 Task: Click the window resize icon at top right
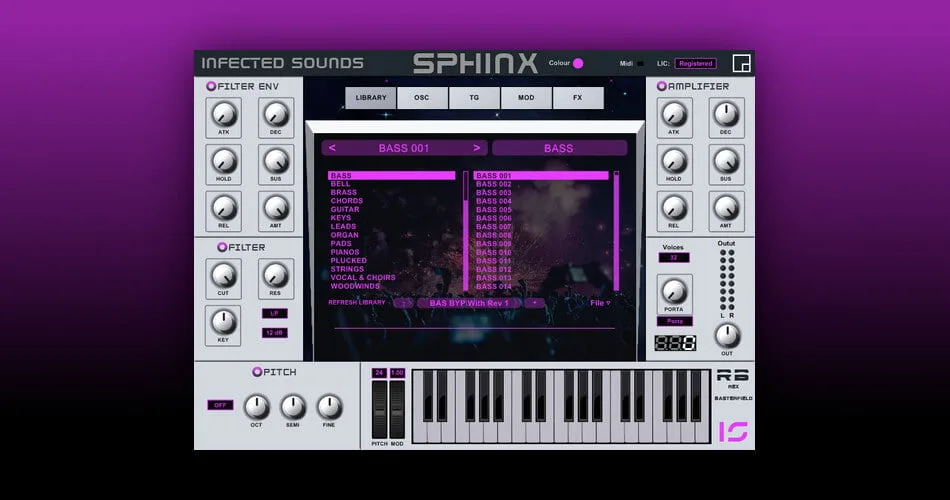point(741,63)
